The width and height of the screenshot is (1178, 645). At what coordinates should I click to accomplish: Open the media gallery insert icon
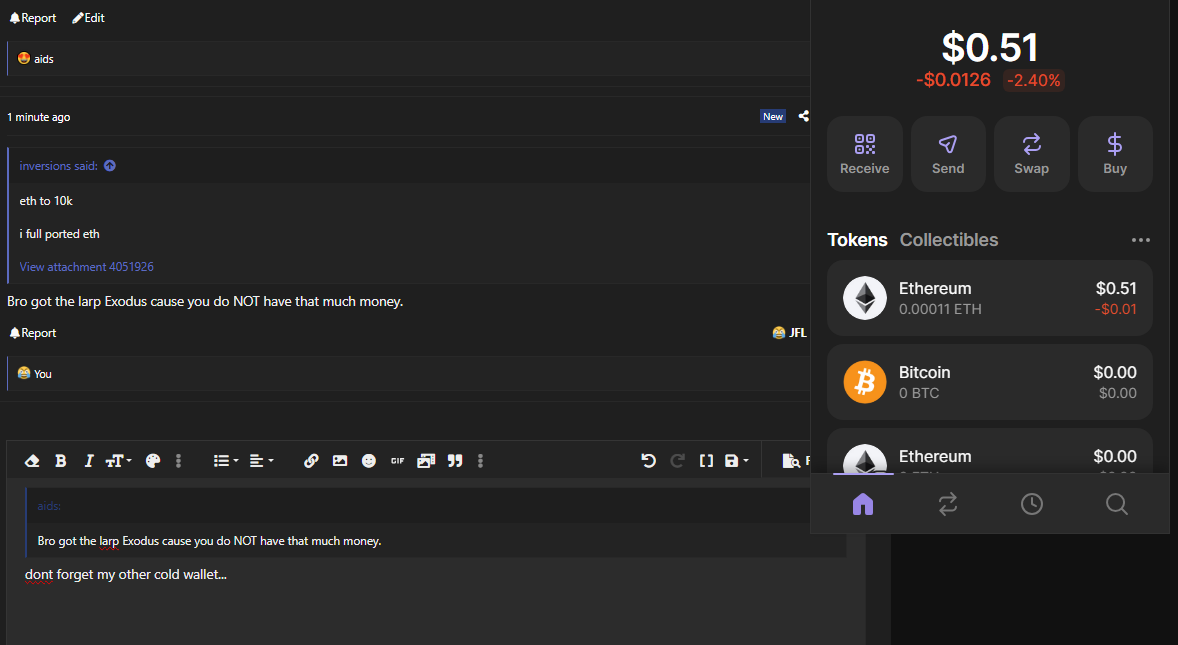point(426,460)
